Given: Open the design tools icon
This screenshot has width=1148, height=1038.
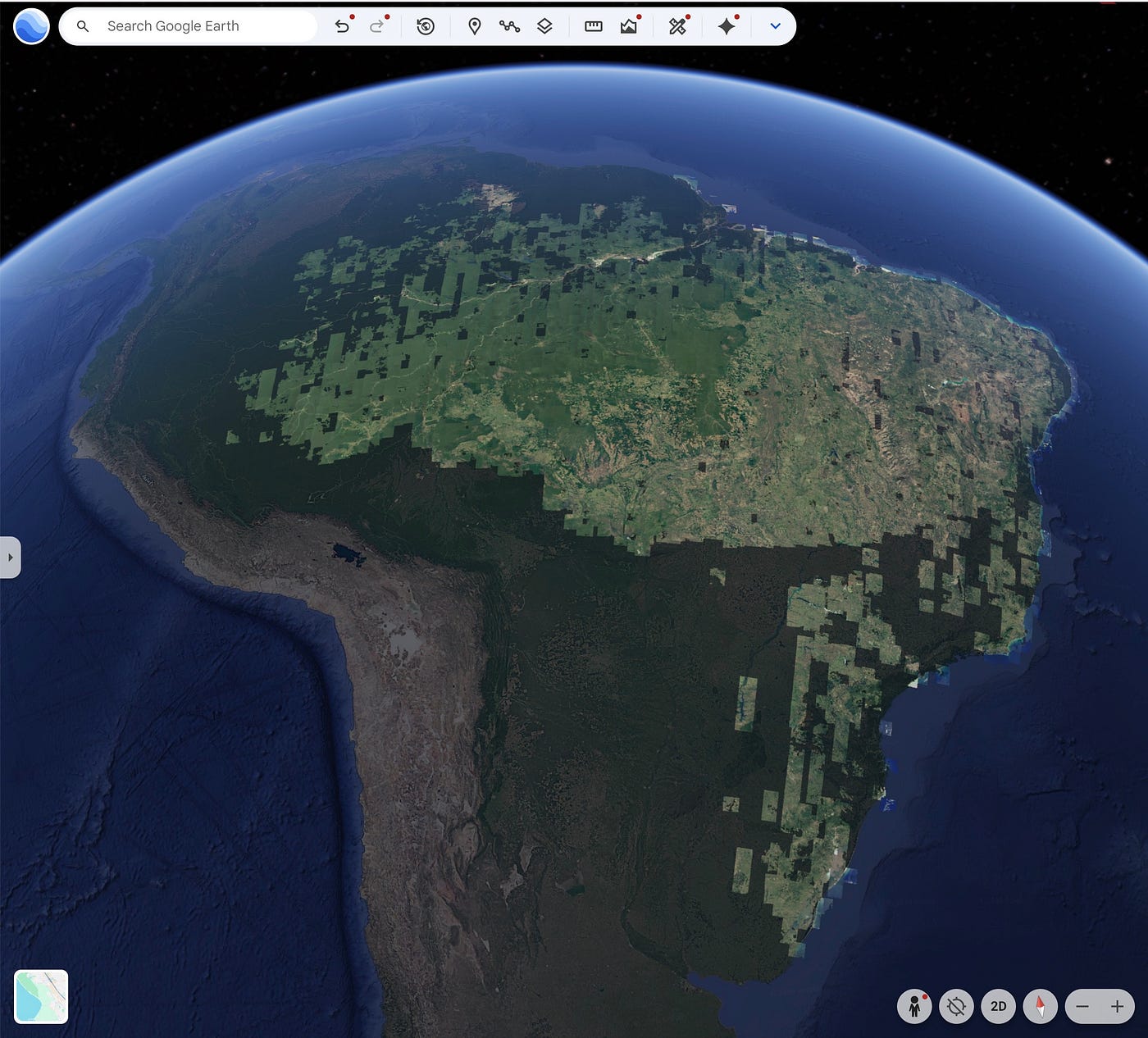Looking at the screenshot, I should tap(677, 26).
